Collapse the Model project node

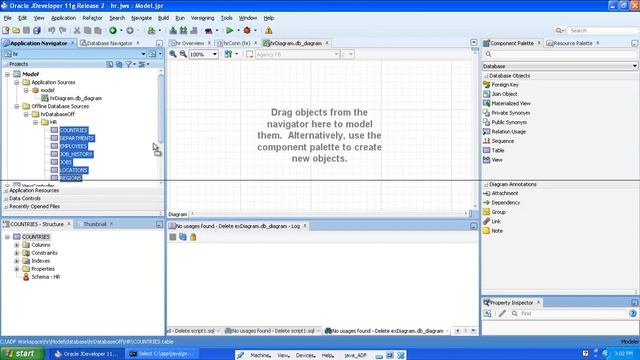(x=7, y=74)
